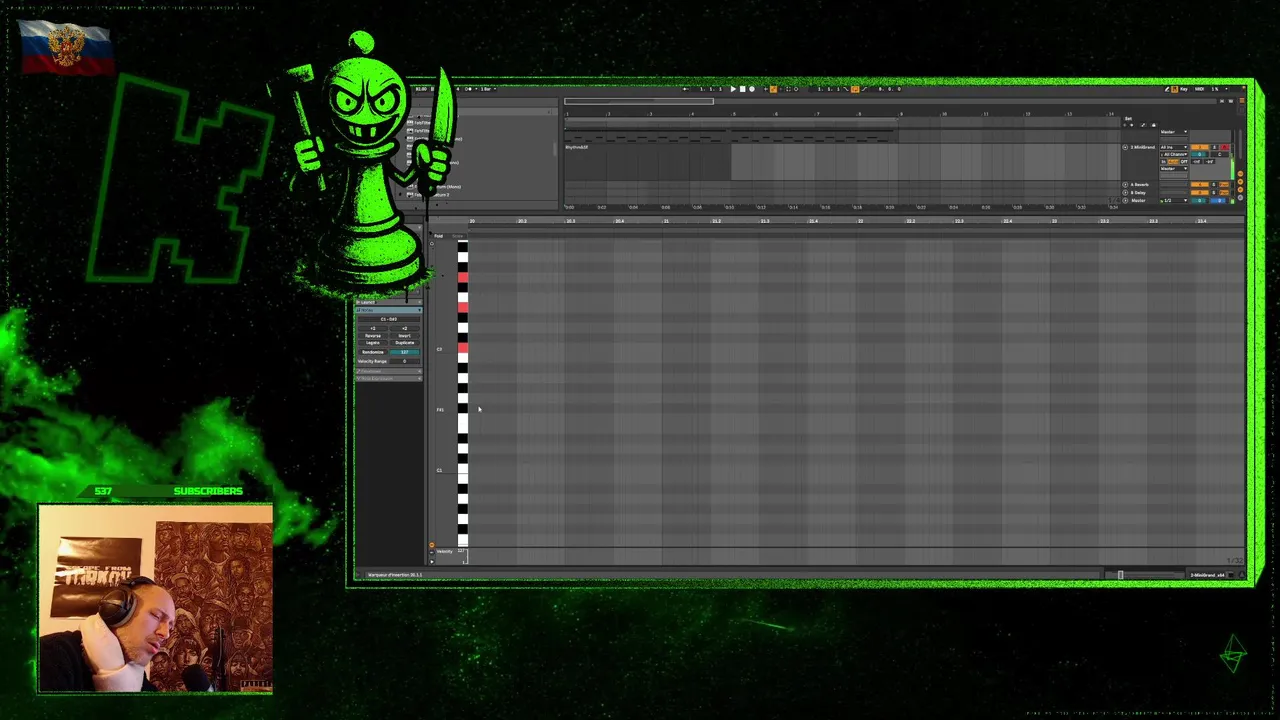1280x720 pixels.
Task: Select the Session View selector icon
Action: tap(1242, 111)
